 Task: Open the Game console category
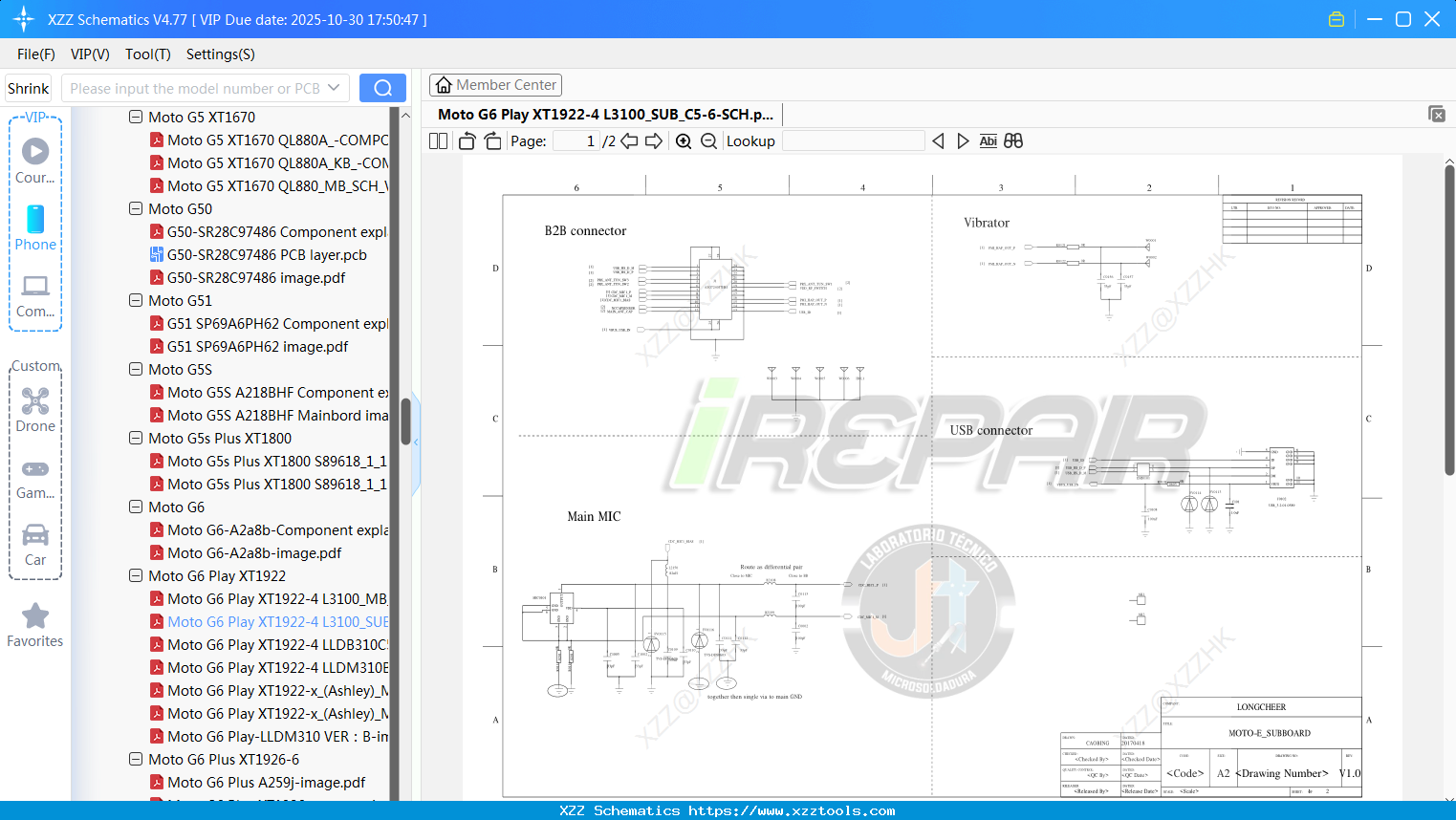tap(35, 478)
